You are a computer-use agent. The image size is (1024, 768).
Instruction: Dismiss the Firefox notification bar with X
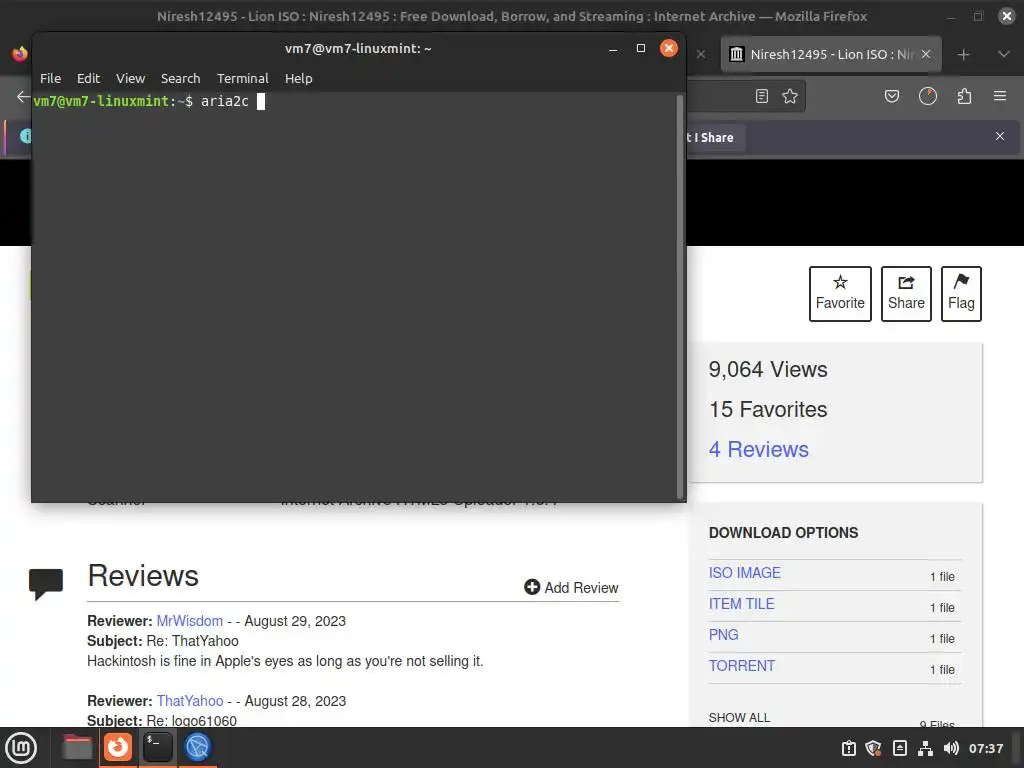tap(1000, 136)
